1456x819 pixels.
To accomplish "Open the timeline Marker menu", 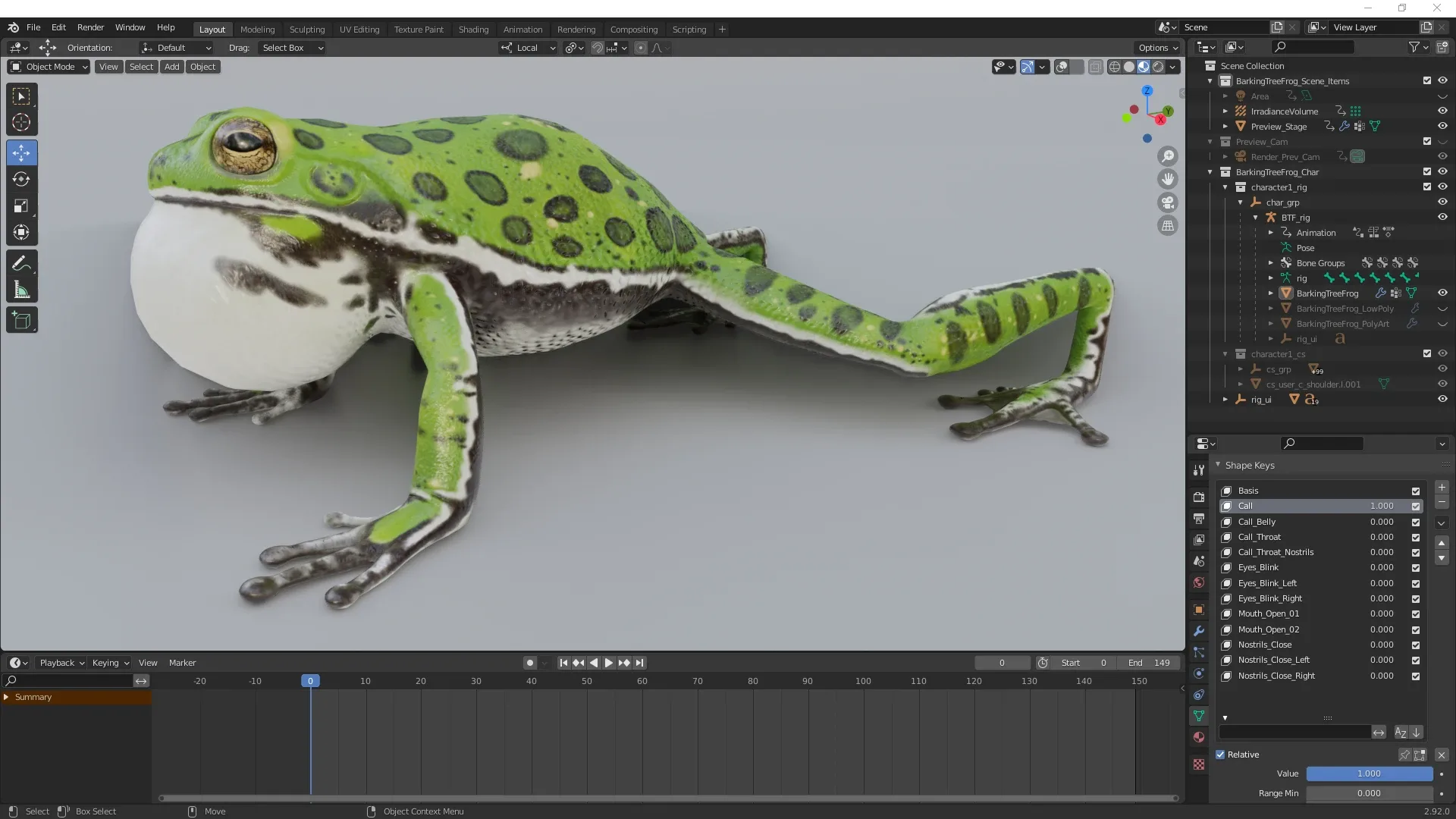I will 182,663.
